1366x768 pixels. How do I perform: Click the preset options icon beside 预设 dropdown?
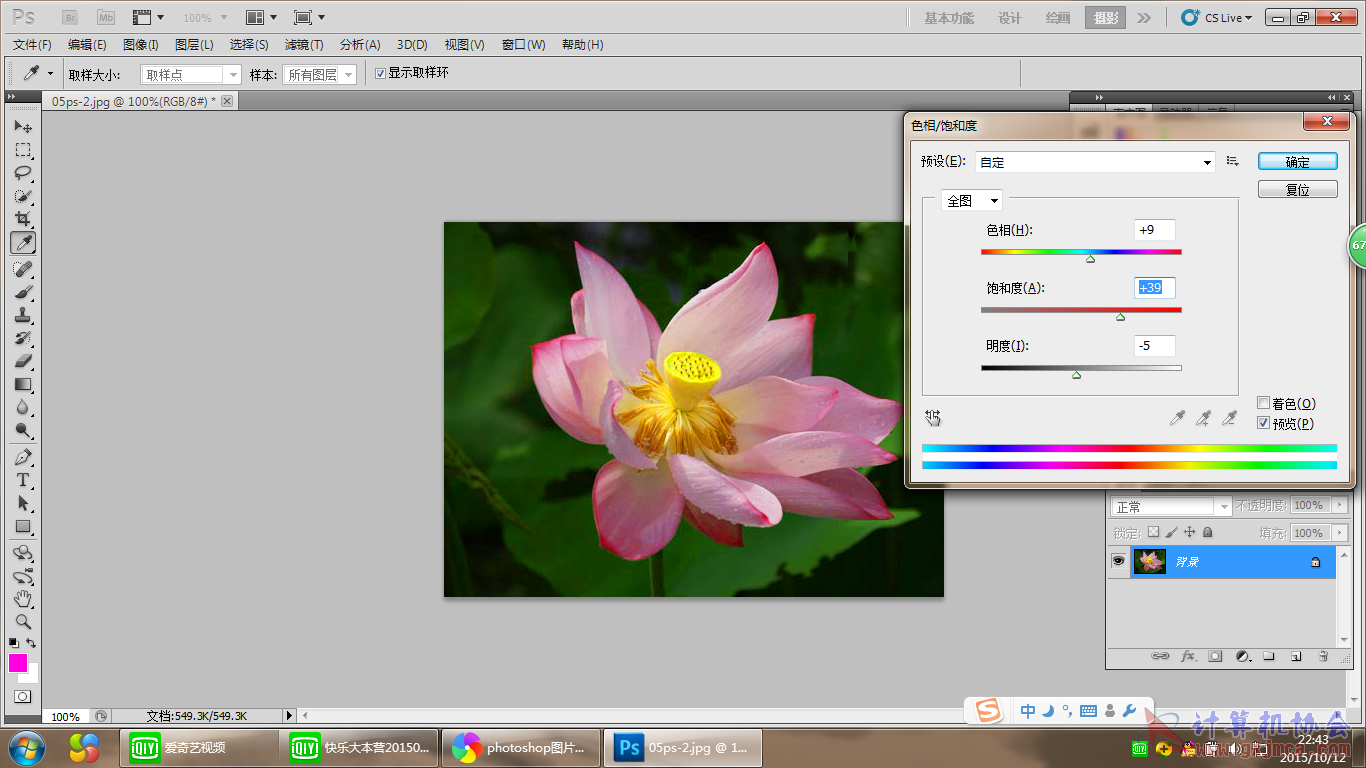[1233, 161]
